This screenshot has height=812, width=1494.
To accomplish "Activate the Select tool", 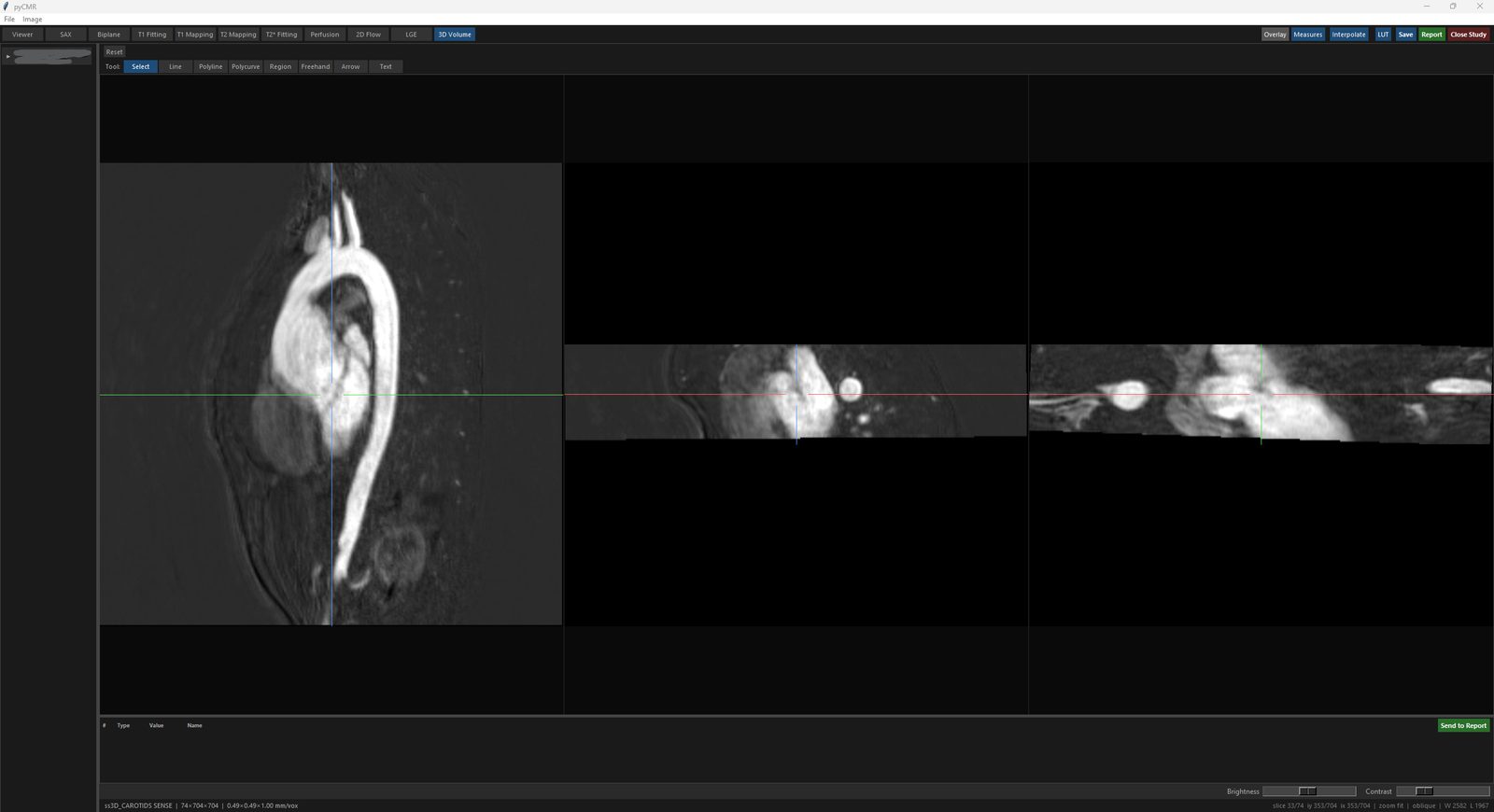I will 140,66.
